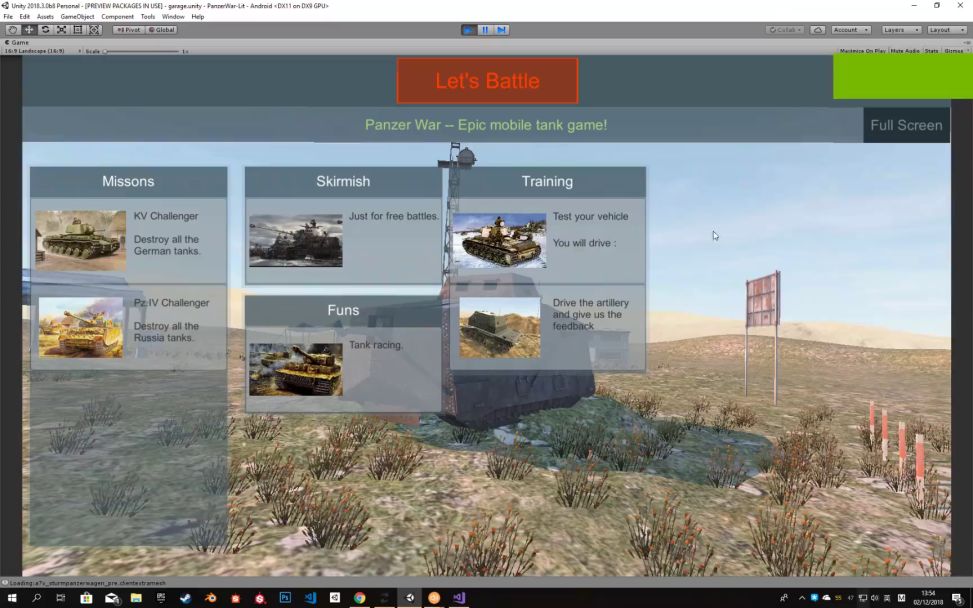Toggle Maximize On Play
This screenshot has height=608, width=973.
point(862,51)
